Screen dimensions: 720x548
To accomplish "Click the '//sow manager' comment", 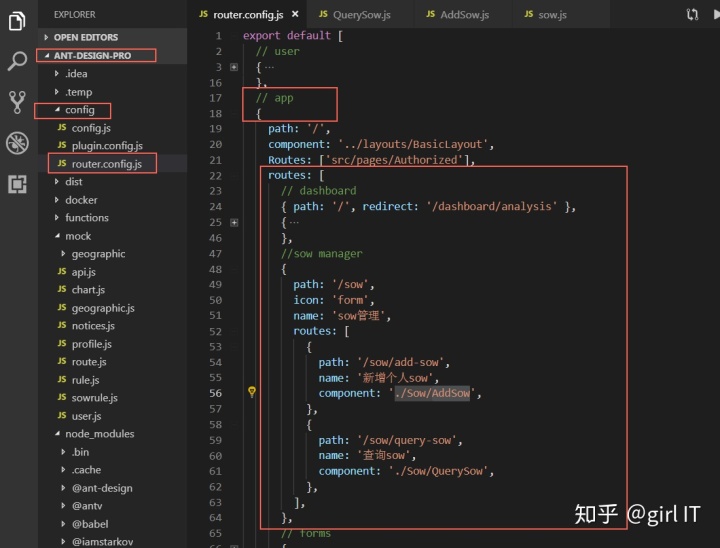I will (x=321, y=254).
